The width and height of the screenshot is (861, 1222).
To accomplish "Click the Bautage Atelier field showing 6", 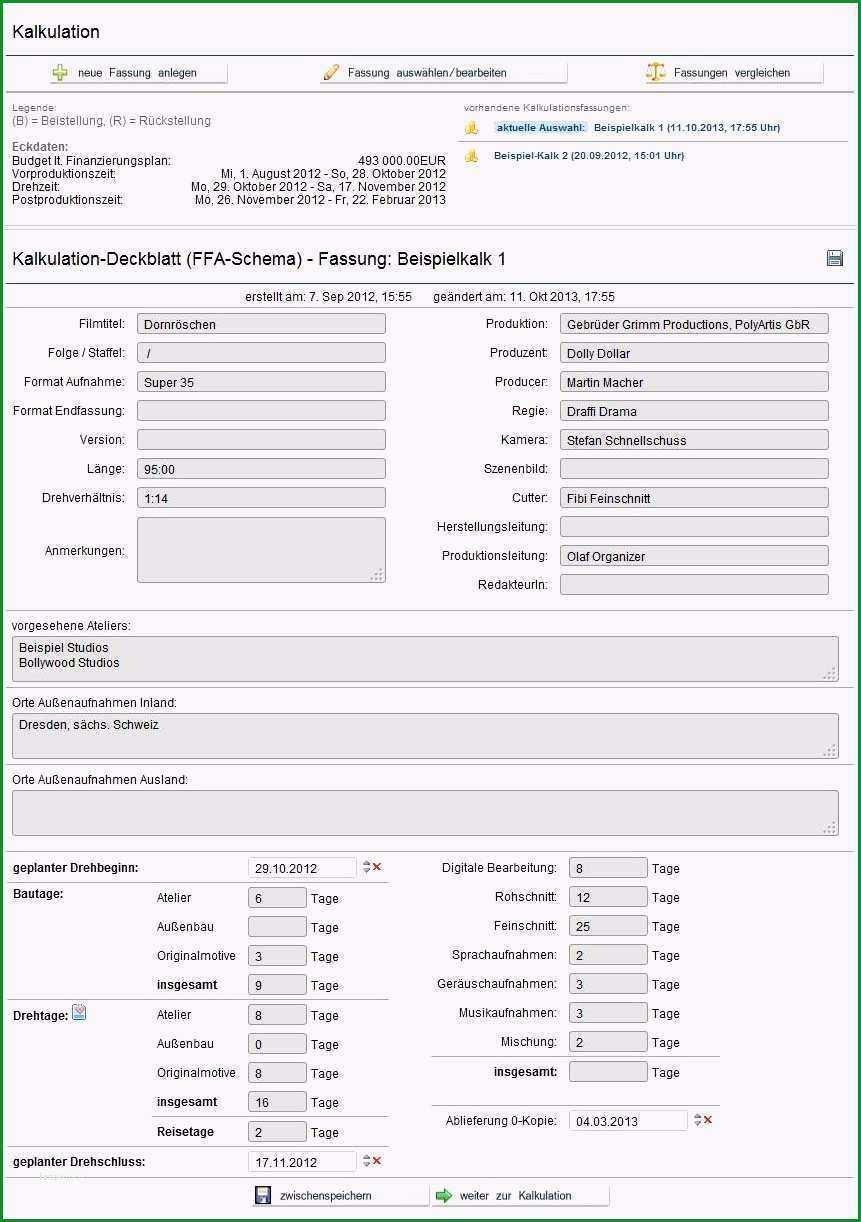I will (x=277, y=898).
